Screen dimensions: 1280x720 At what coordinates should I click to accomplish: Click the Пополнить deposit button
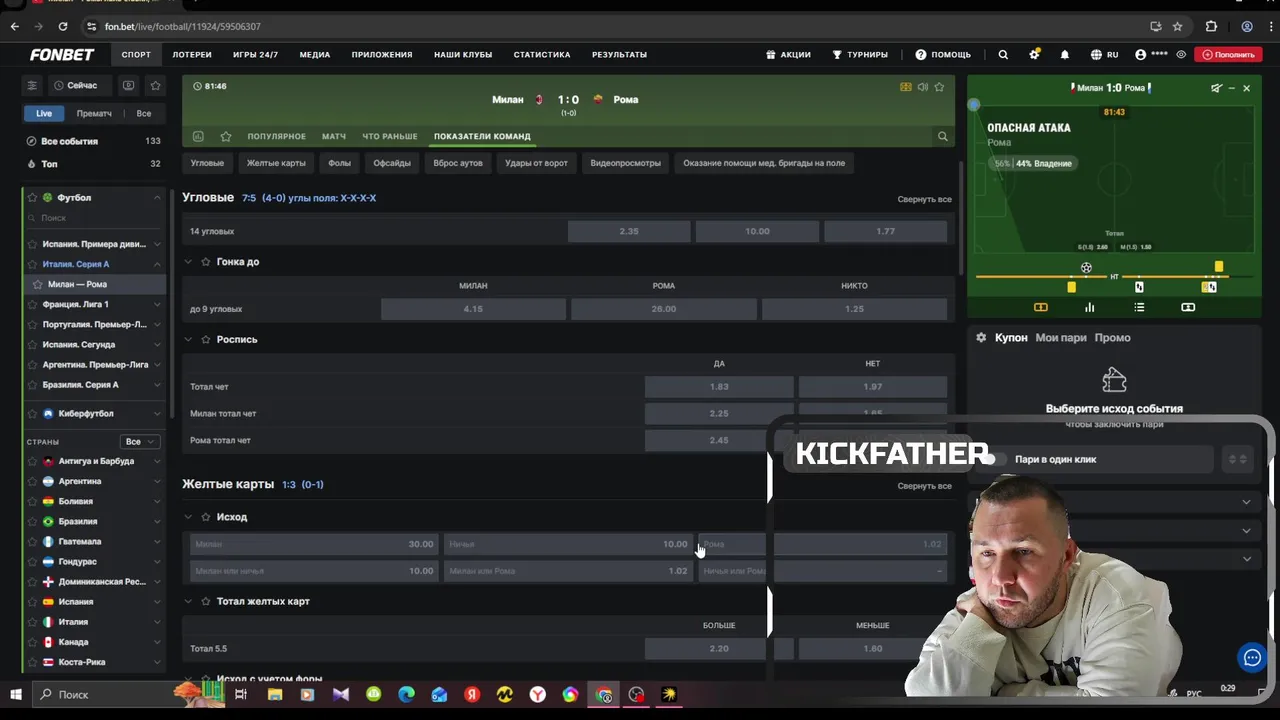pos(1228,55)
